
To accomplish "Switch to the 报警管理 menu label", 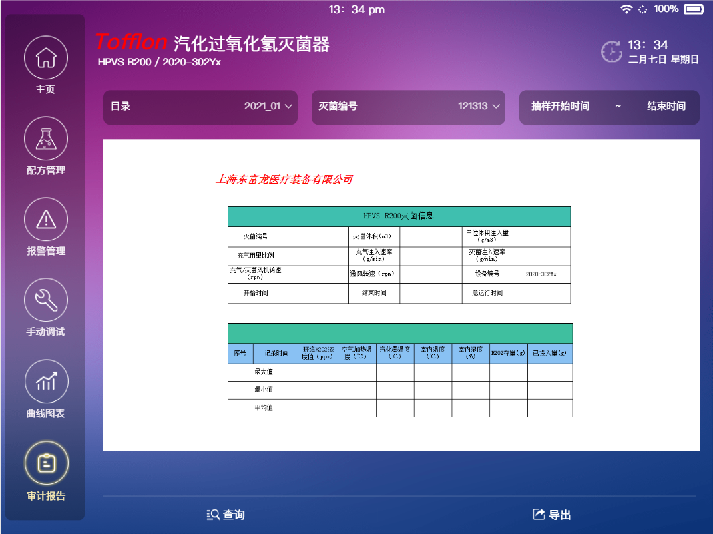I will point(45,251).
